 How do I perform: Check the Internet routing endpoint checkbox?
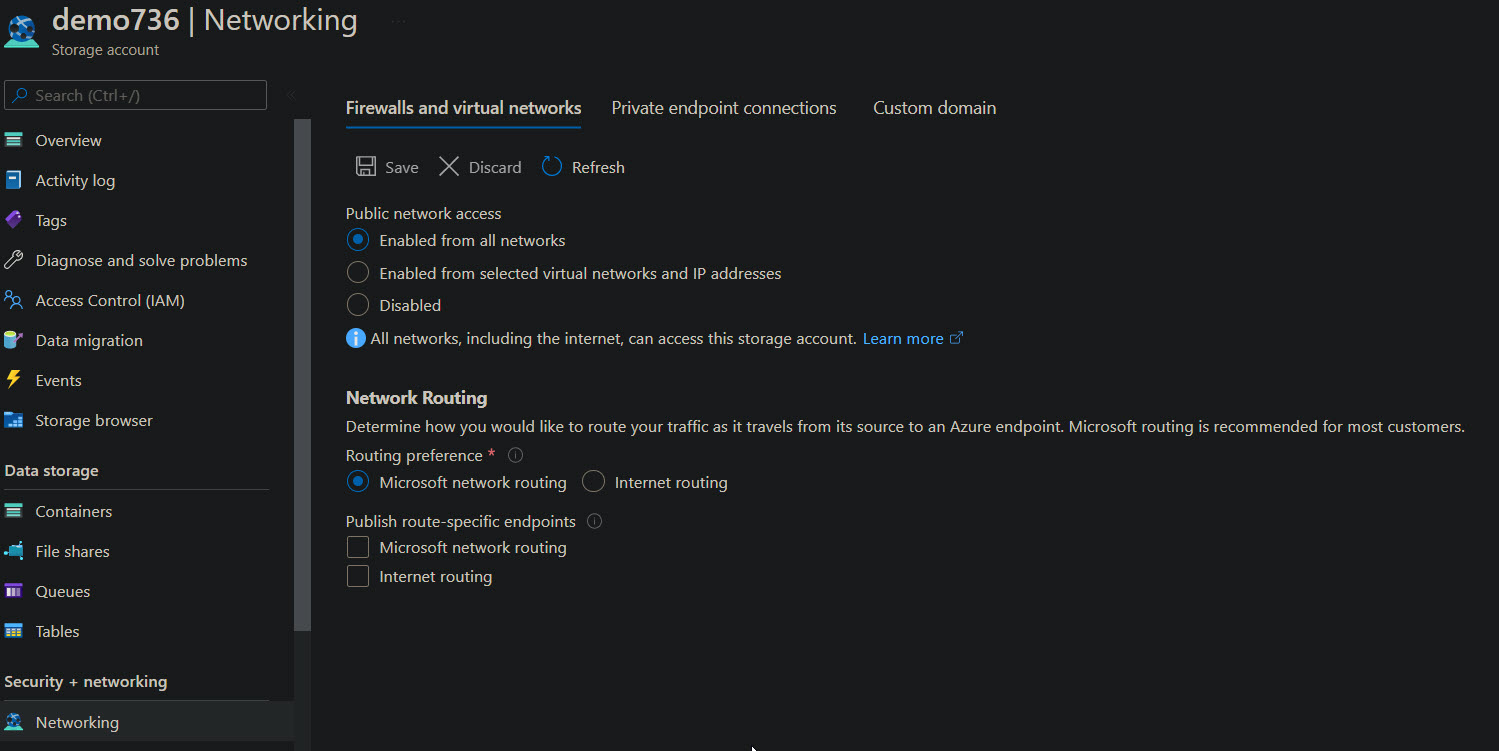358,576
